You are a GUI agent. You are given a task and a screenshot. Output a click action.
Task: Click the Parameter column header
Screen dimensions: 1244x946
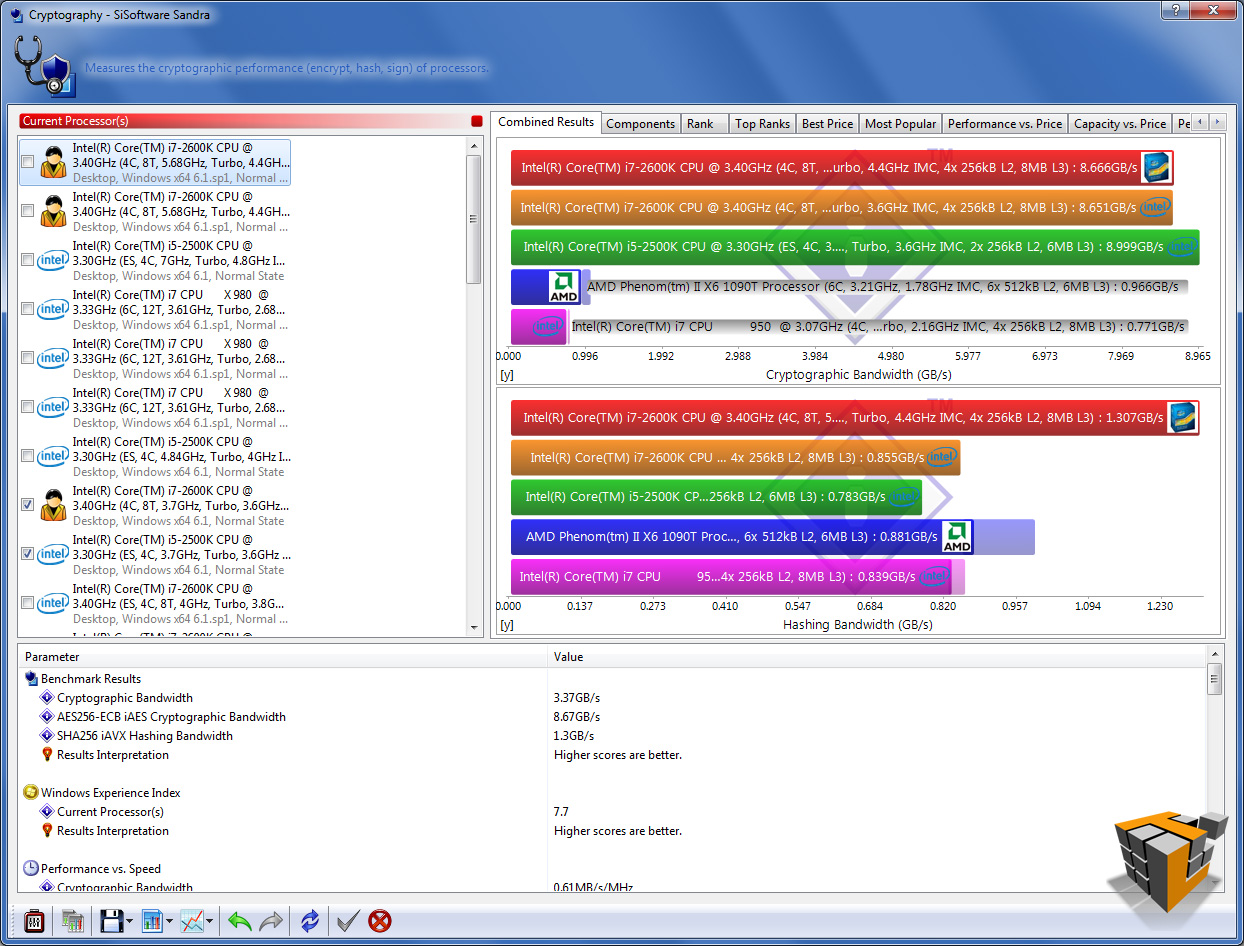point(283,657)
